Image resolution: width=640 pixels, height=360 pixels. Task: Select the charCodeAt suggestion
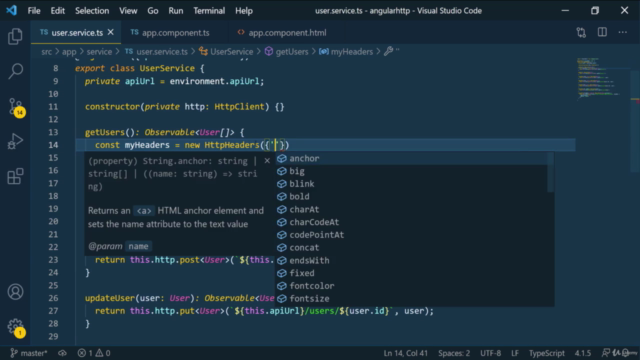[411, 222]
